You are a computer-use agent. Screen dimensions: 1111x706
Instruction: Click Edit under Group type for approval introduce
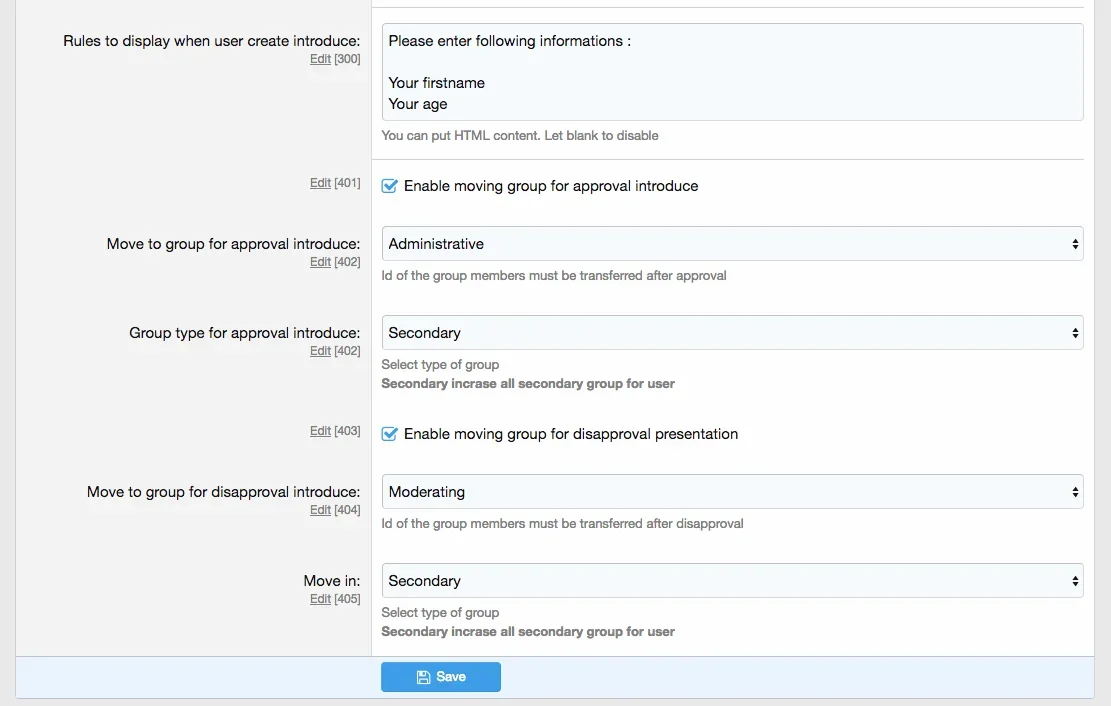[320, 351]
